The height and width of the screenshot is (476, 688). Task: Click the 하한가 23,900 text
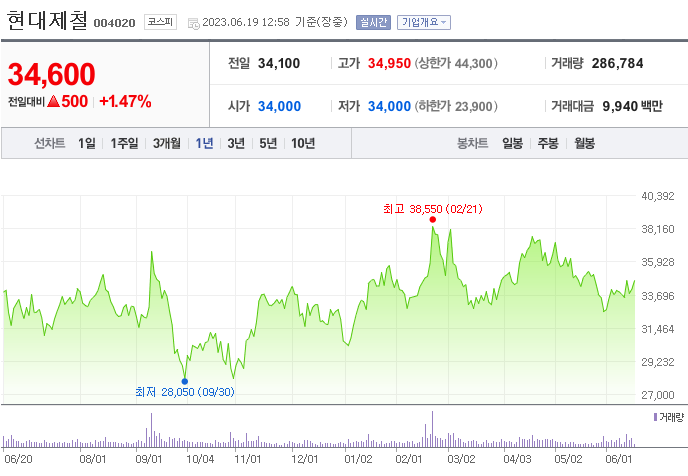[456, 106]
